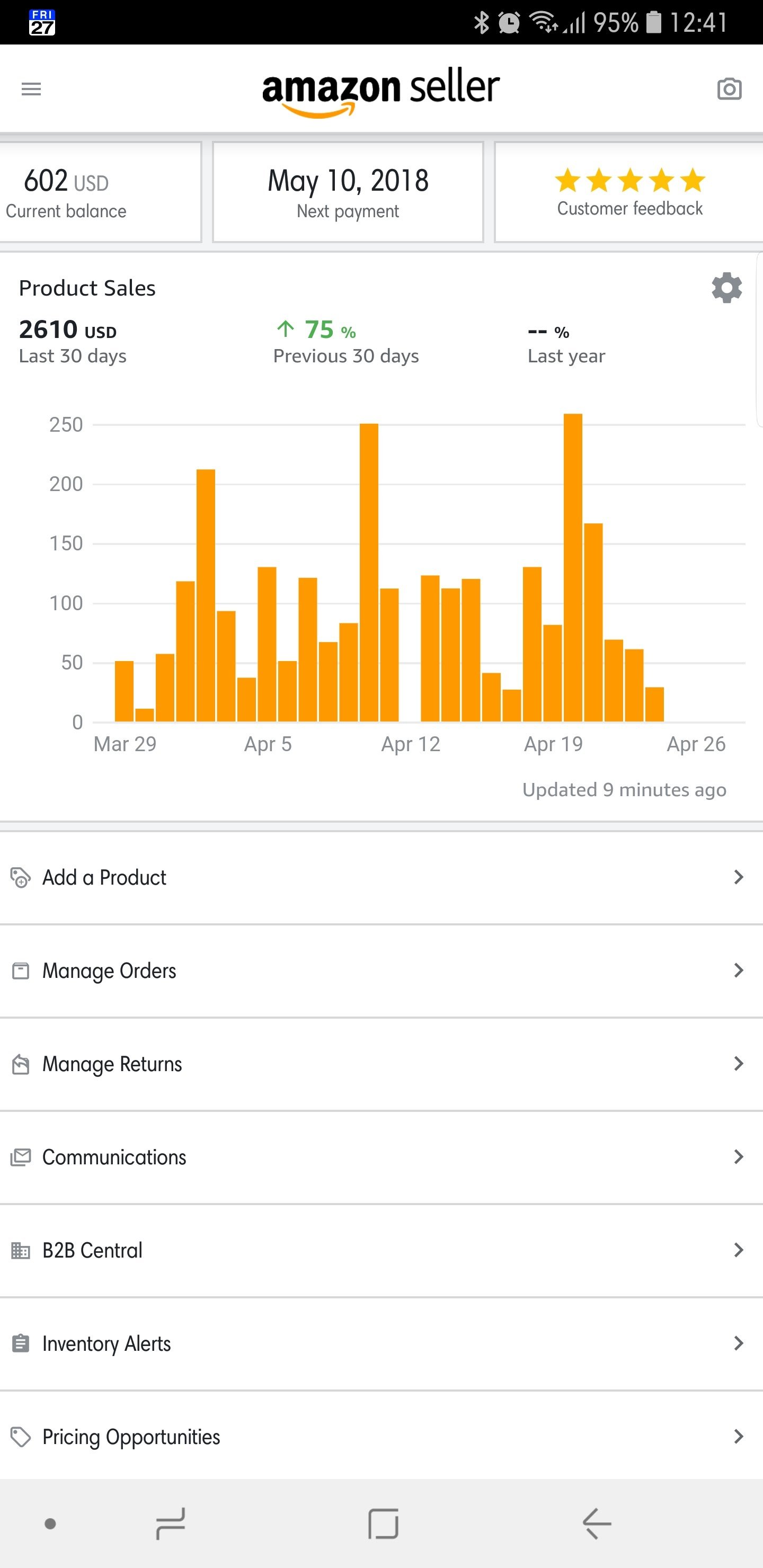Tap the Manage Returns package icon
The height and width of the screenshot is (1568, 763).
(20, 1064)
